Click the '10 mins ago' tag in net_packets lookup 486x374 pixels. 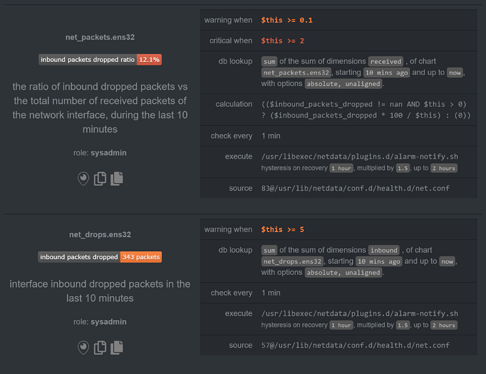pos(387,73)
